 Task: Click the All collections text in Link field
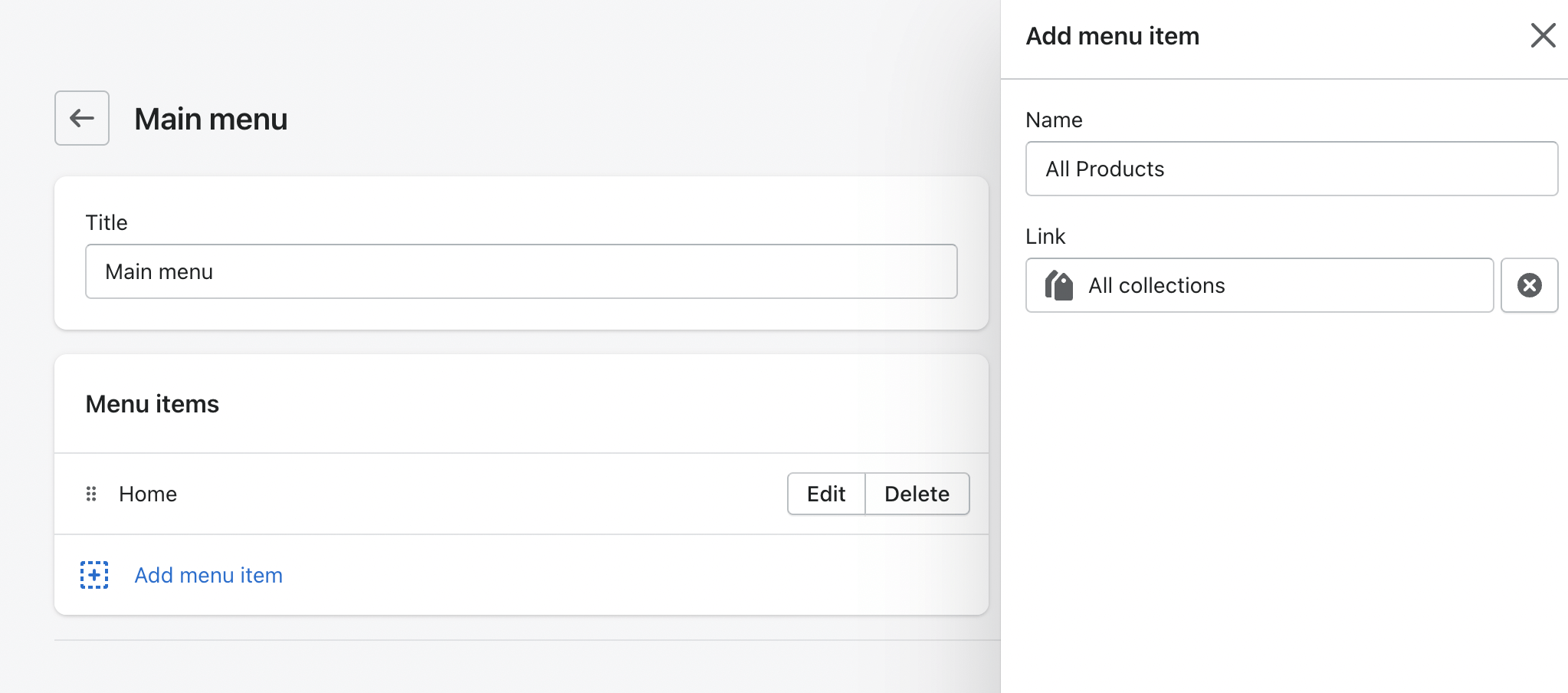point(1156,285)
